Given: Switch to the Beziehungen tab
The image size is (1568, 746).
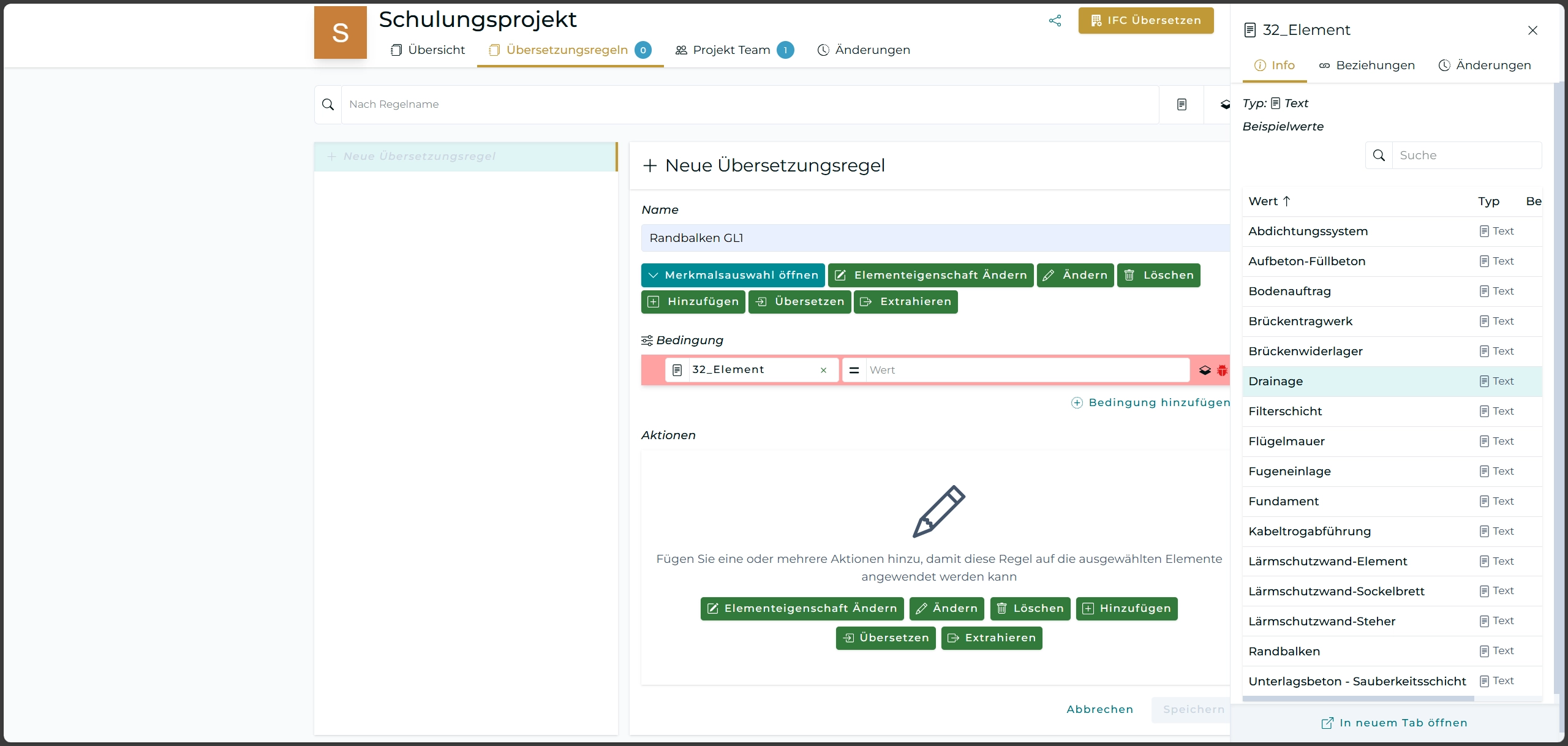Looking at the screenshot, I should coord(1367,66).
